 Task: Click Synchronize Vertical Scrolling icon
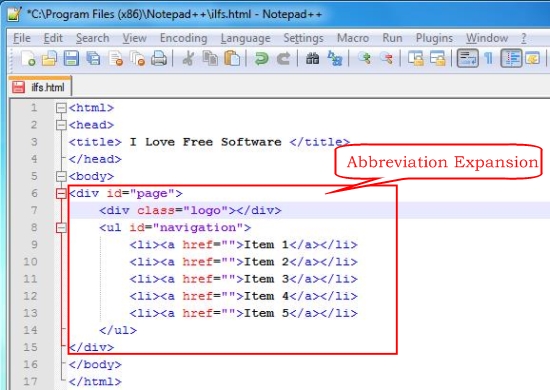click(416, 58)
